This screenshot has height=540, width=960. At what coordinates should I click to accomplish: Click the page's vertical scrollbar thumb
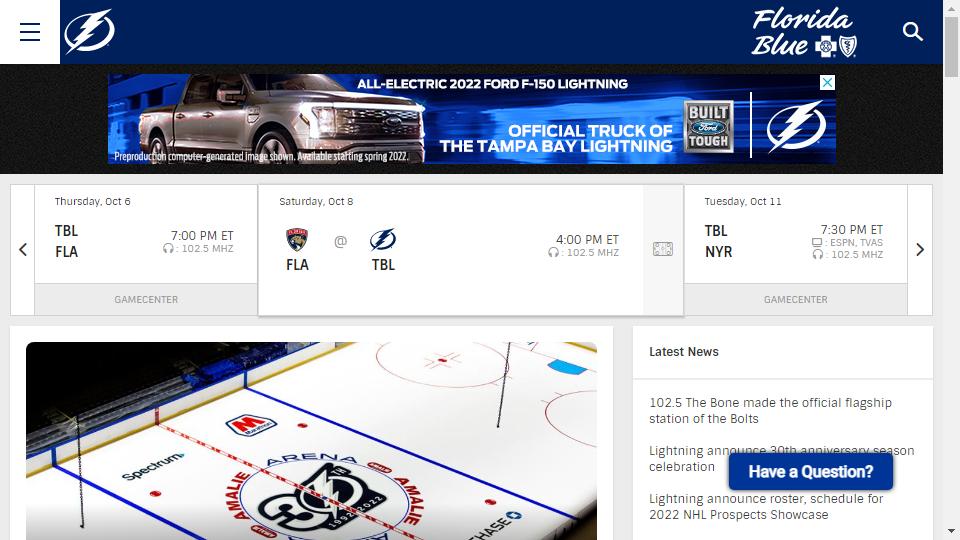(951, 45)
